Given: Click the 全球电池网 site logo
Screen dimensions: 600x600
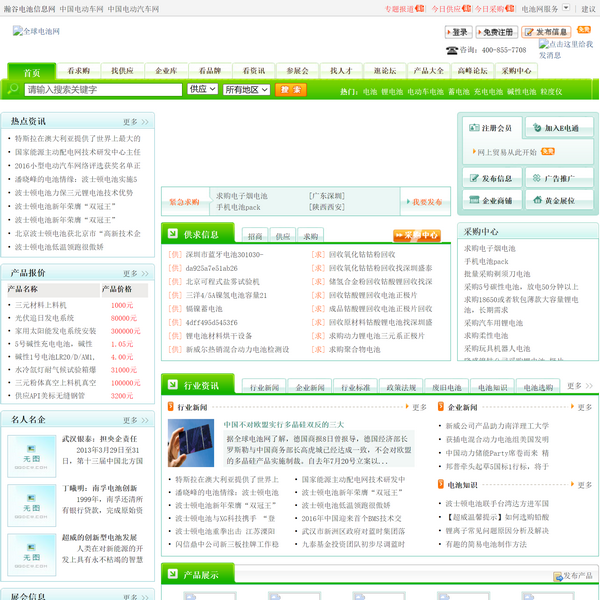Looking at the screenshot, I should 36,31.
